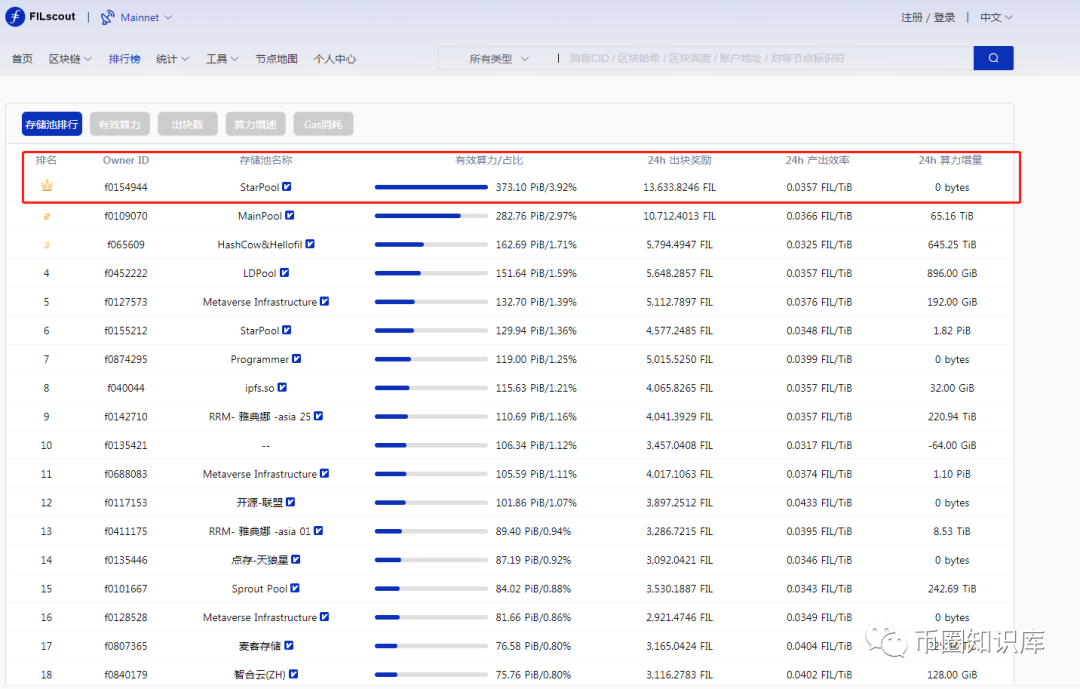Viewport: 1080px width, 689px height.
Task: Click the 注册 / 登录 link
Action: [x=928, y=18]
